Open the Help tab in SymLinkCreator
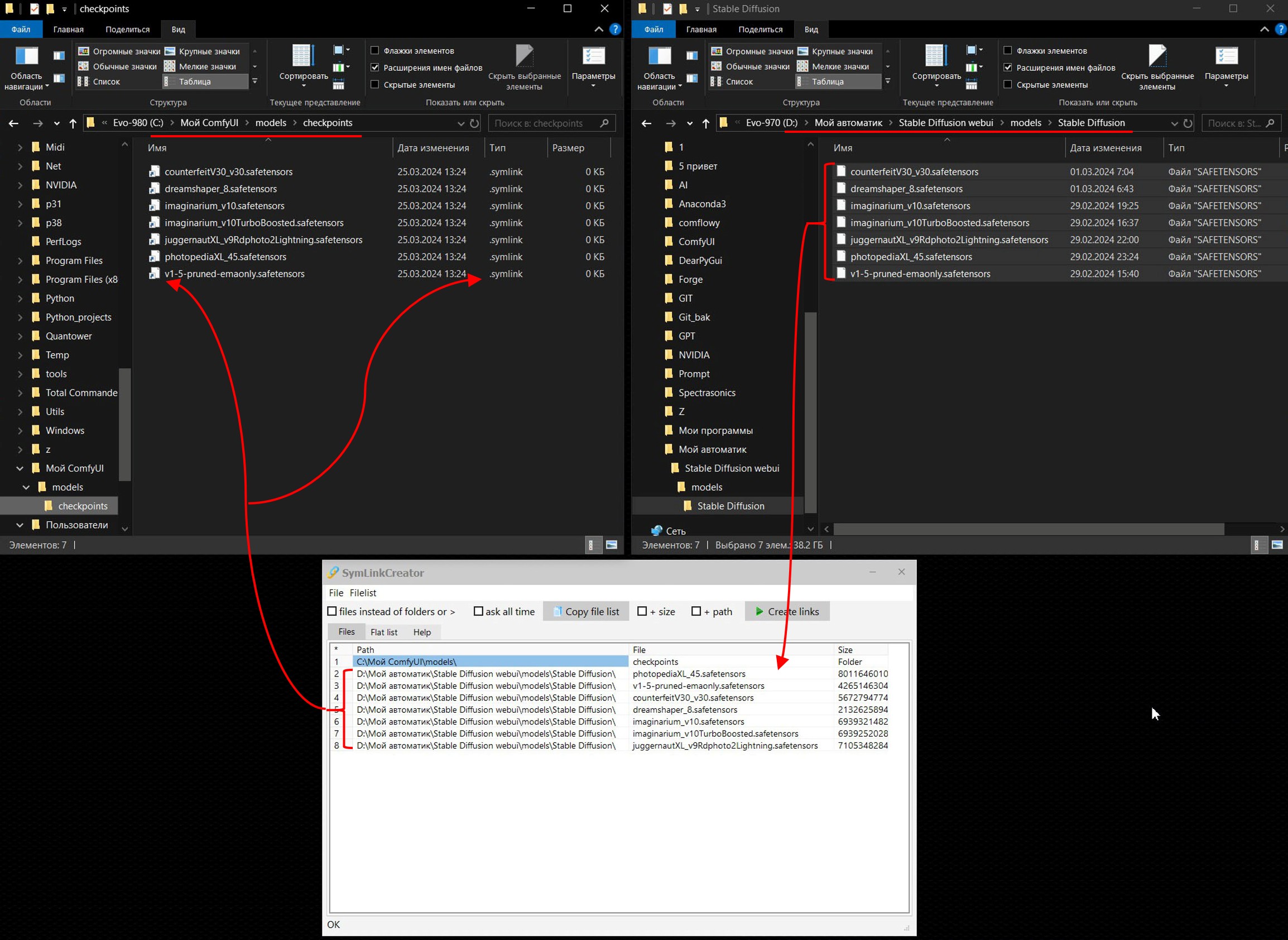 pos(421,631)
